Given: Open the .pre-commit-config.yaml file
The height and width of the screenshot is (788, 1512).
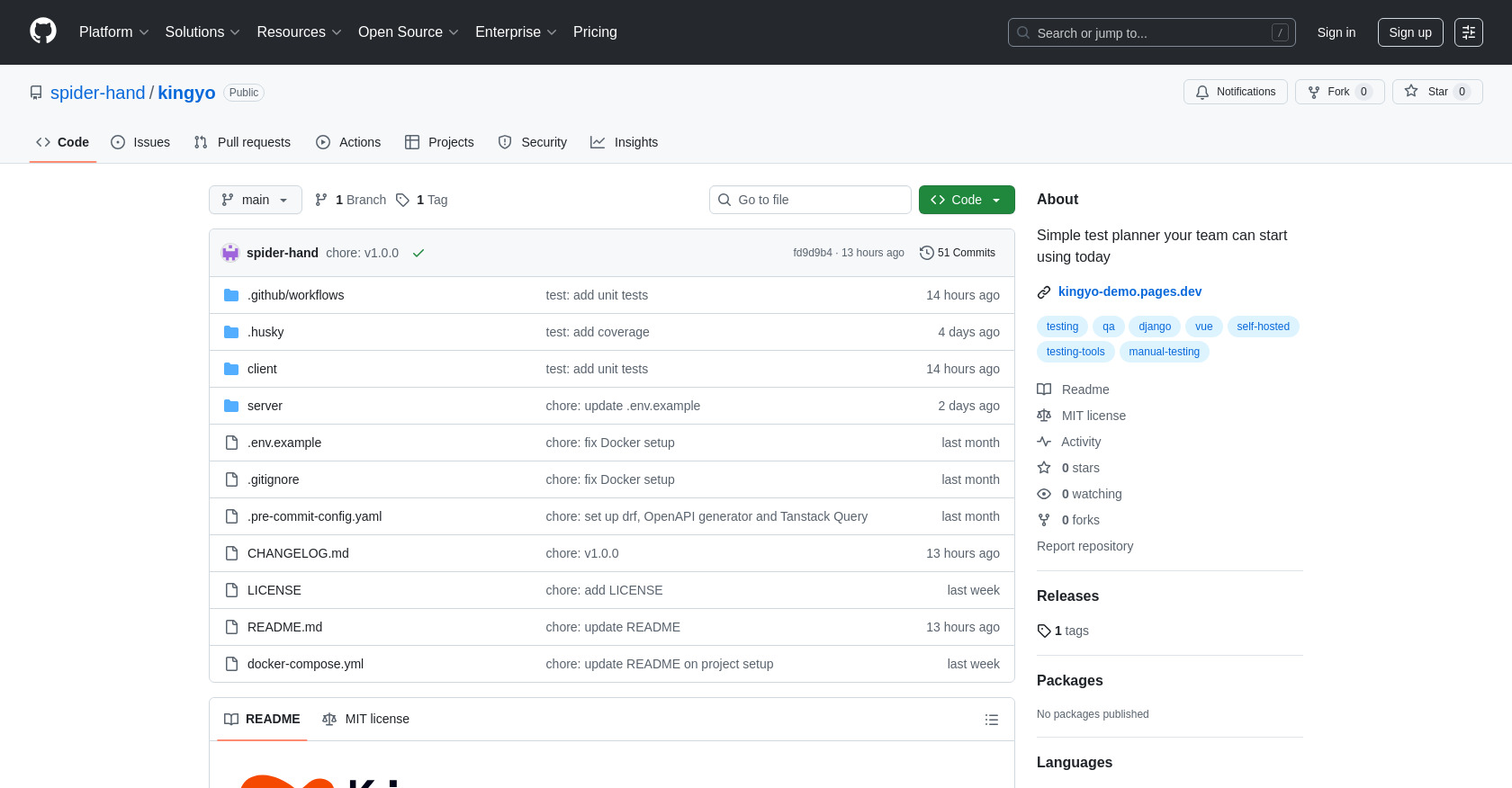Looking at the screenshot, I should (x=314, y=516).
